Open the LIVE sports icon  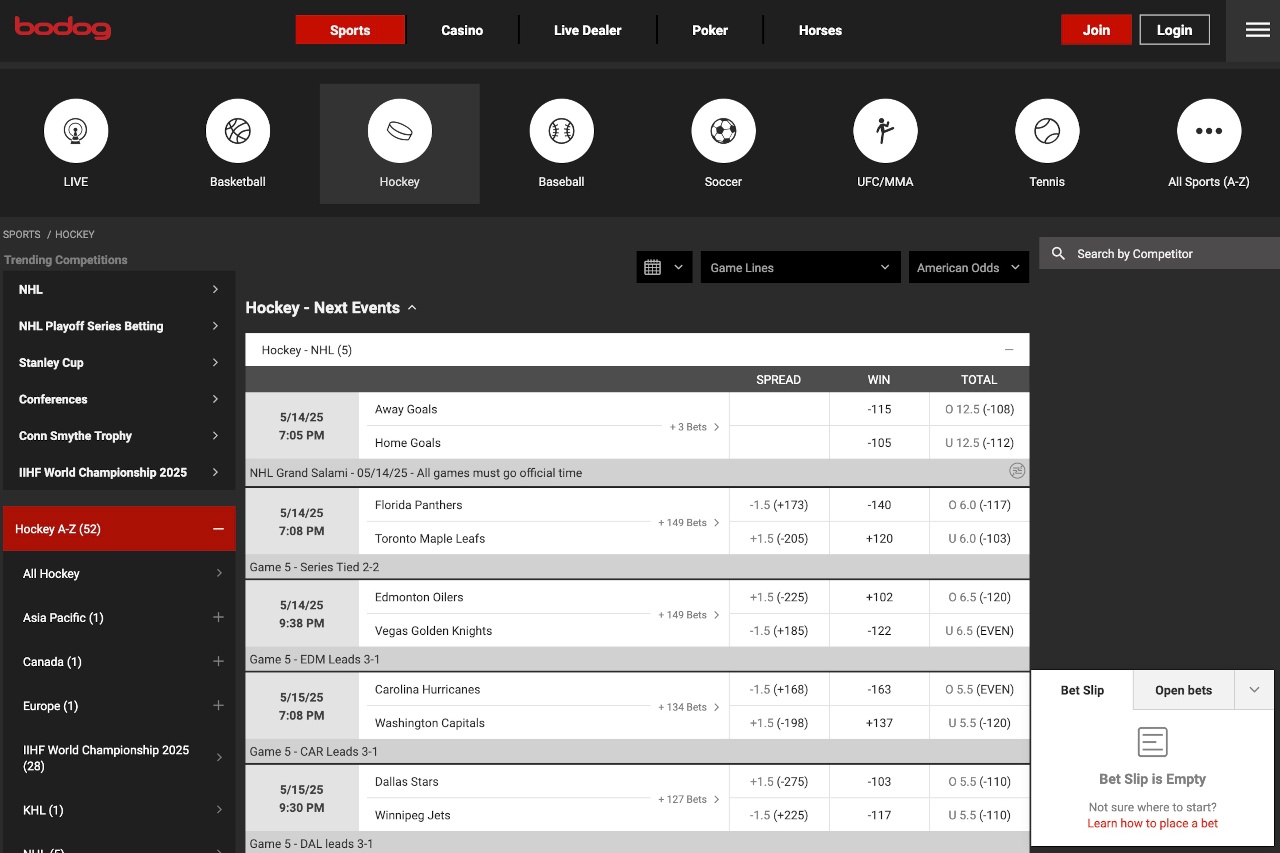(x=76, y=130)
